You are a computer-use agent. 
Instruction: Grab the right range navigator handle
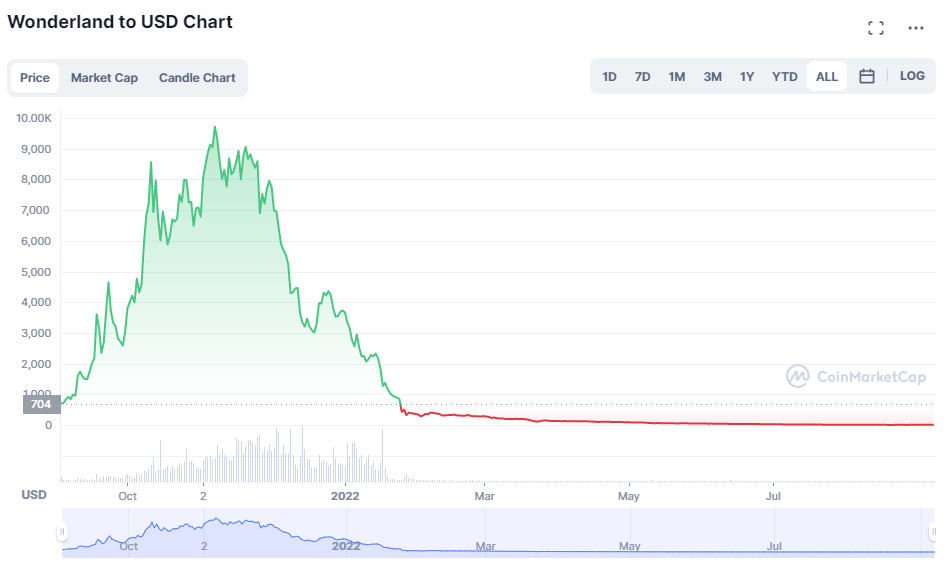point(933,532)
